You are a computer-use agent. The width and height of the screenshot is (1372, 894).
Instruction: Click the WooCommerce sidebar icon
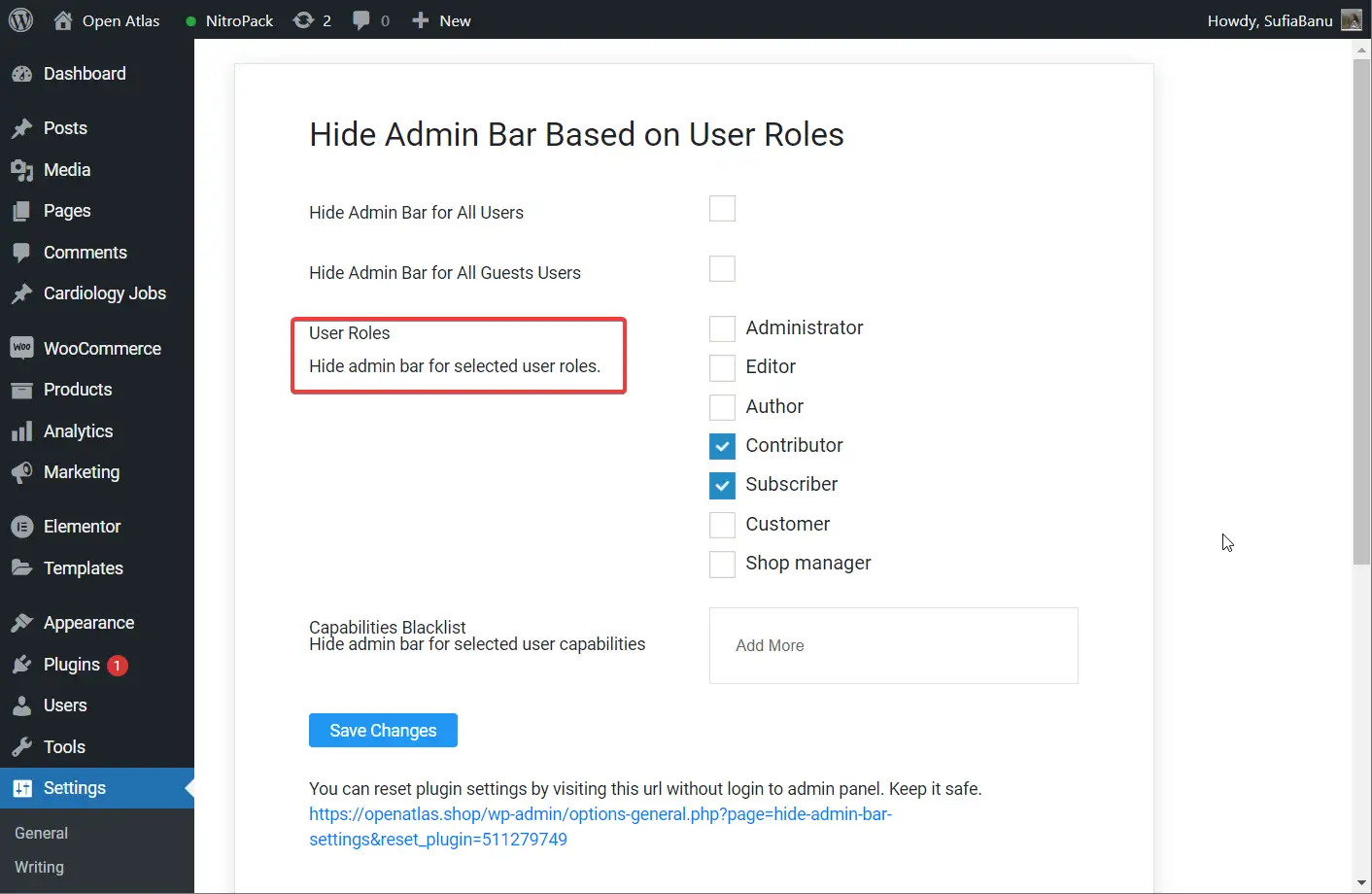coord(21,348)
